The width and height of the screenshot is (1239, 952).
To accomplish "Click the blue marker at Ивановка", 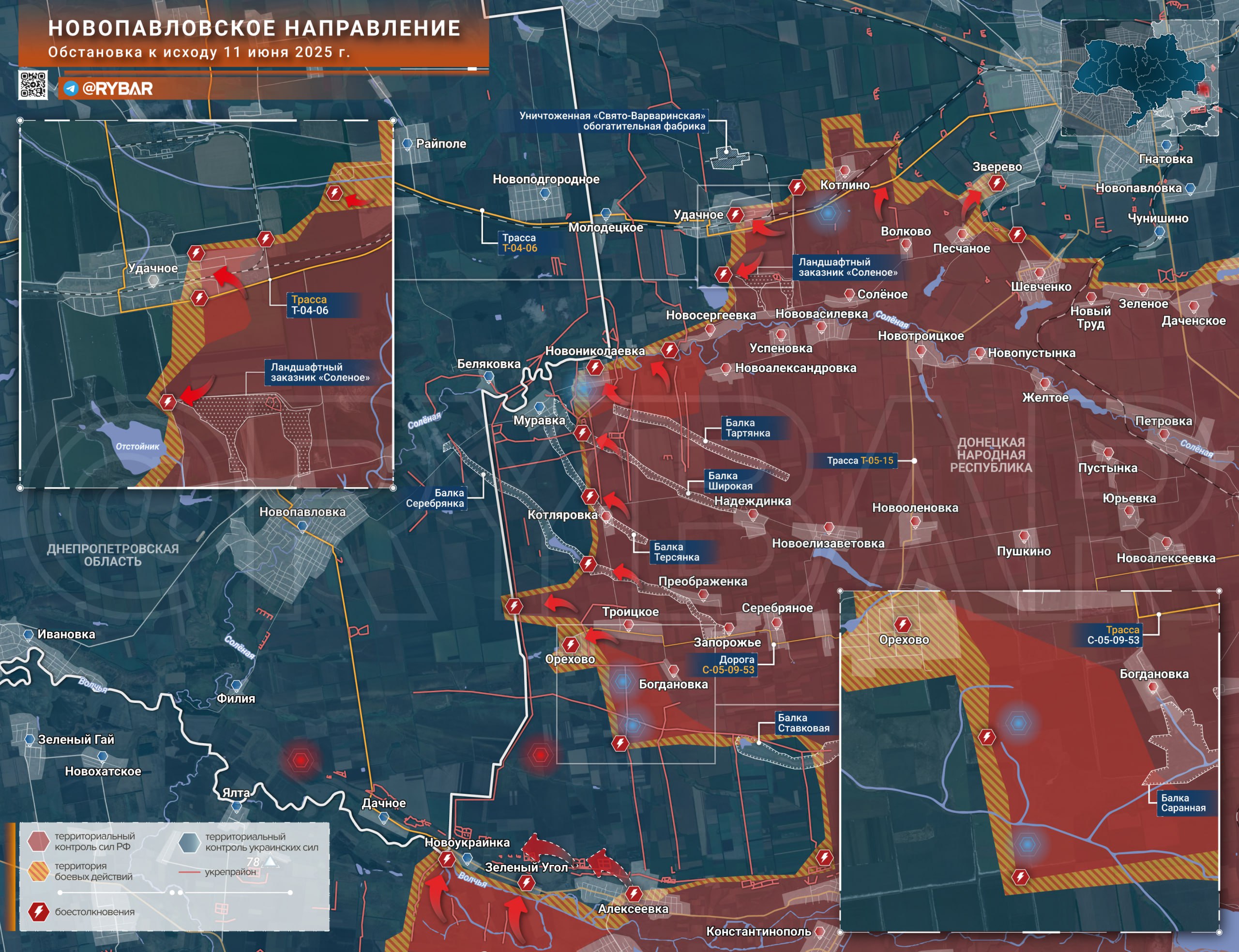I will click(x=29, y=635).
